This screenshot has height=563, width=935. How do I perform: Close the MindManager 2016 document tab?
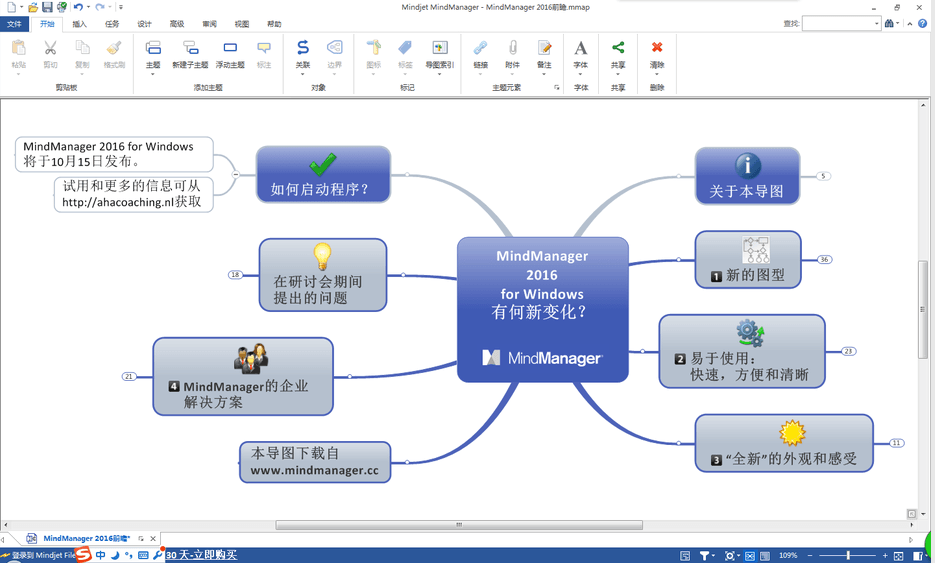153,538
